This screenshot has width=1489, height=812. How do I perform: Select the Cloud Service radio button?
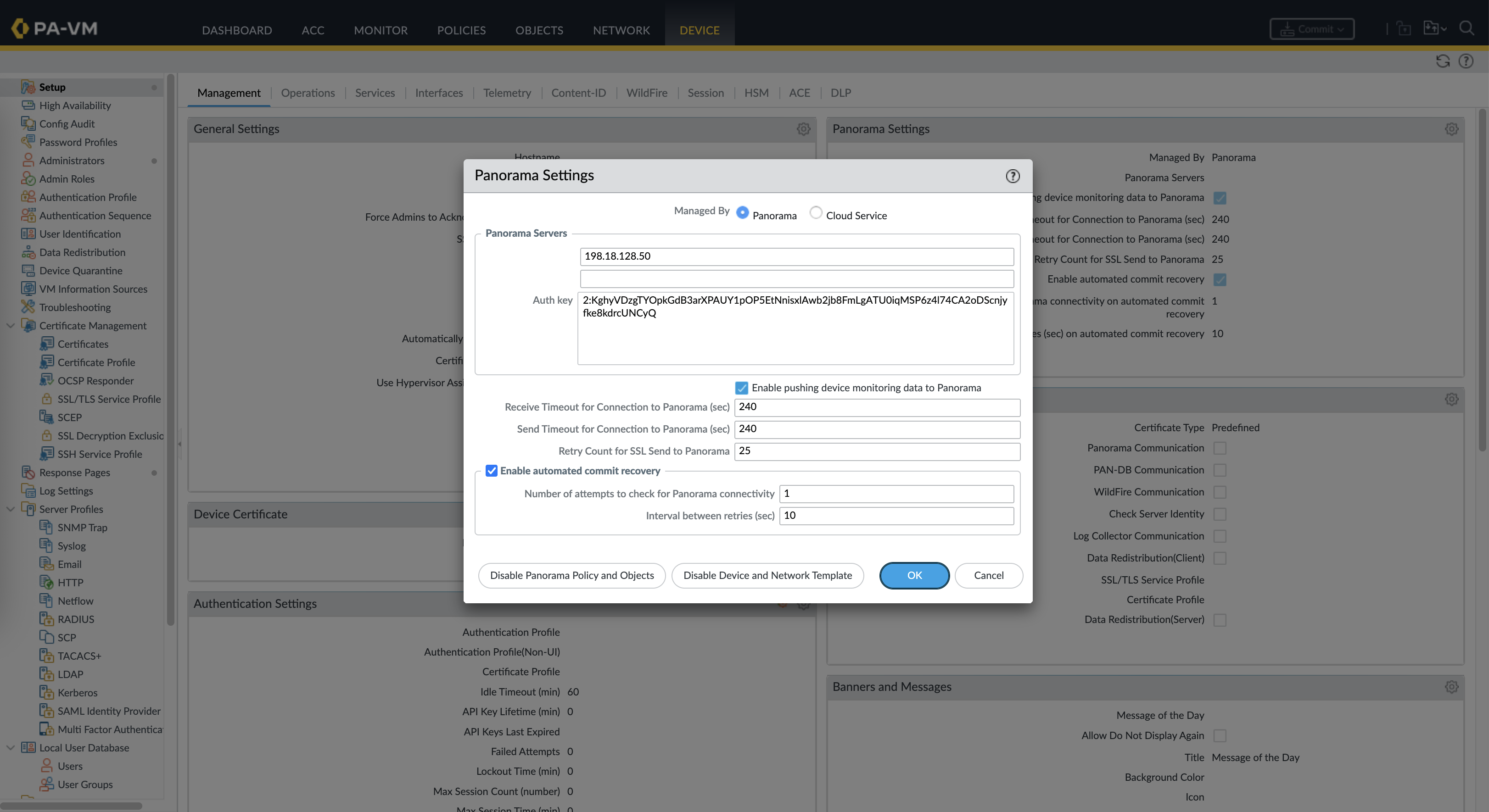click(816, 212)
